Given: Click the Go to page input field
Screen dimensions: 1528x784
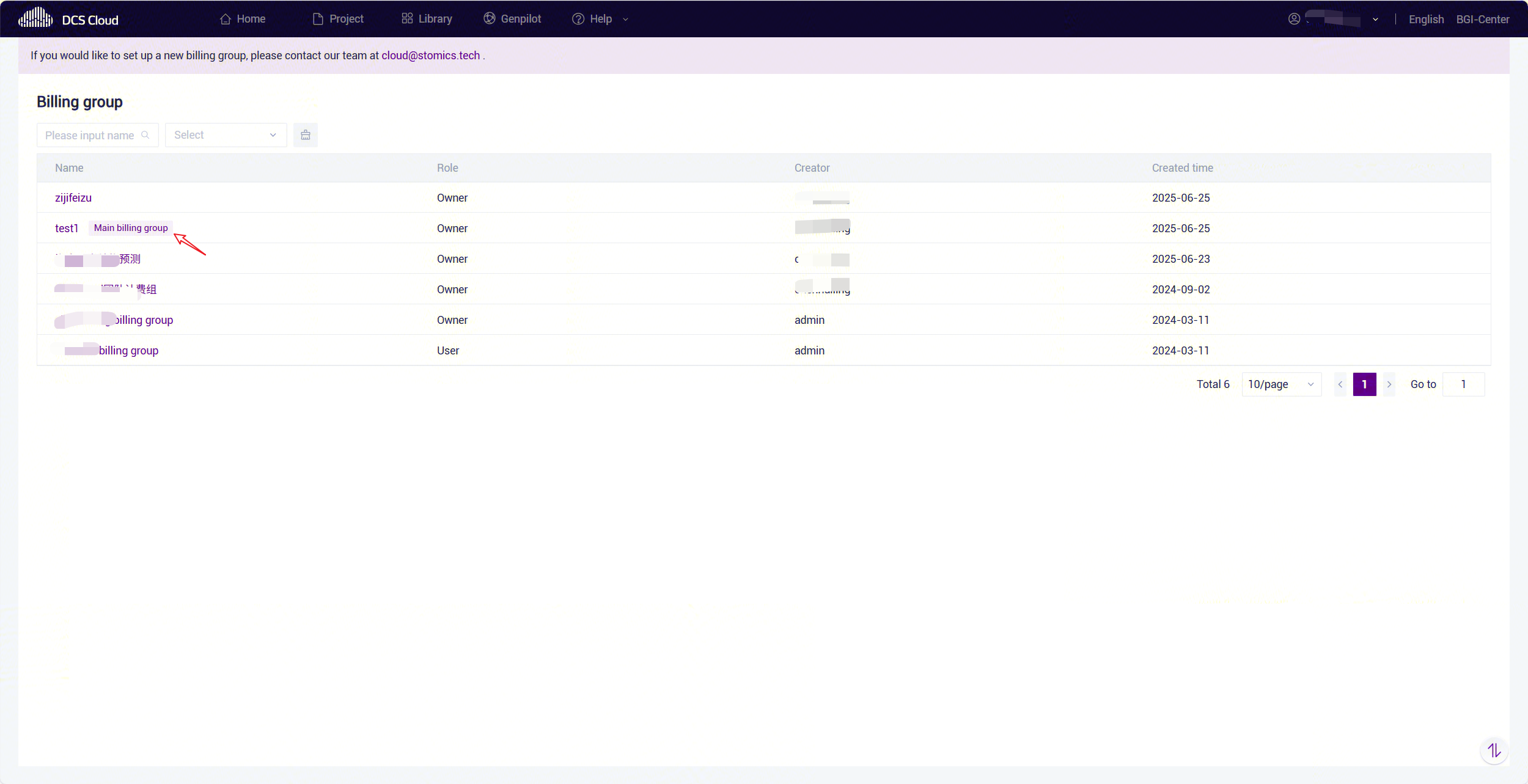Looking at the screenshot, I should 1463,384.
